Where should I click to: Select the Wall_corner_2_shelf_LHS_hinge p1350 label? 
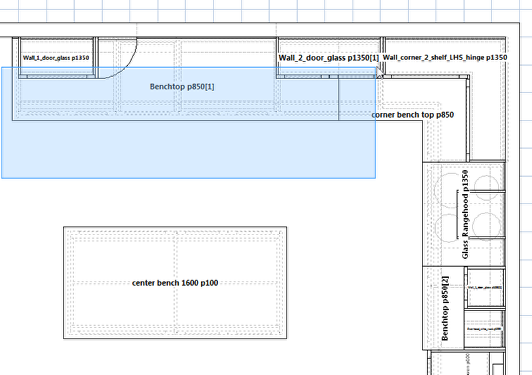click(x=445, y=57)
